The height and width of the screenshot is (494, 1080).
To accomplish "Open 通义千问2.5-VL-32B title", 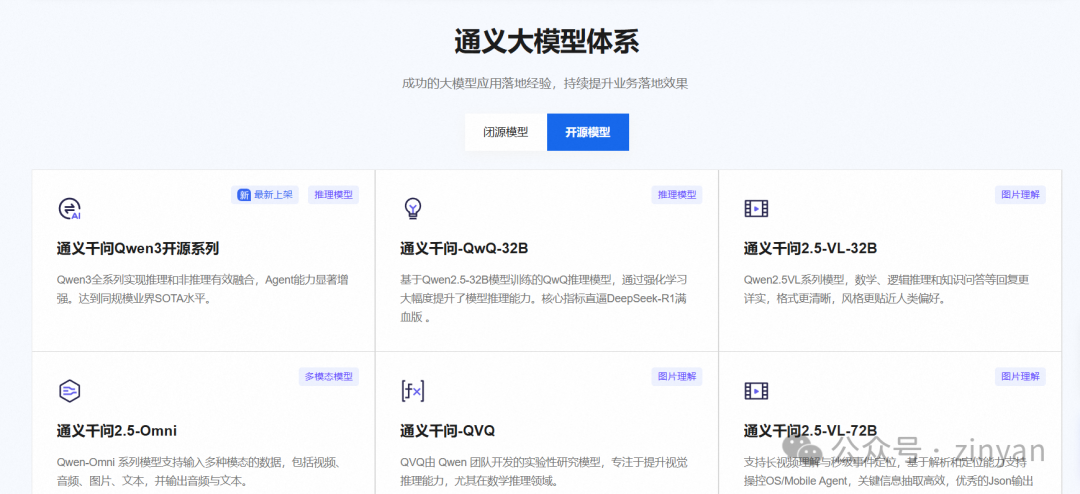I will 810,249.
